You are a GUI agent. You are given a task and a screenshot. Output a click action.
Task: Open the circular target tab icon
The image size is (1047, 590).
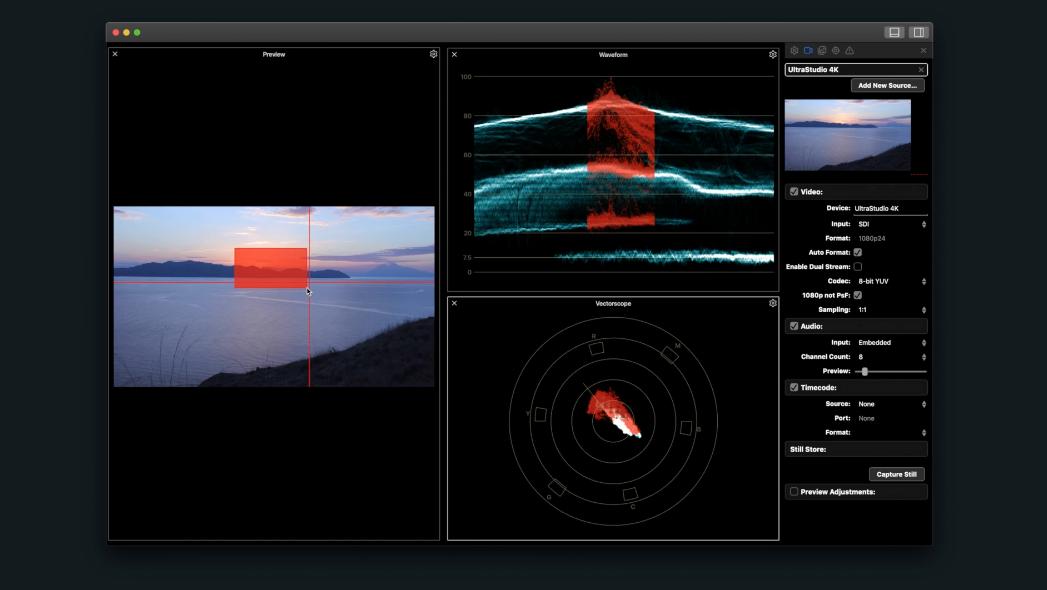click(836, 50)
